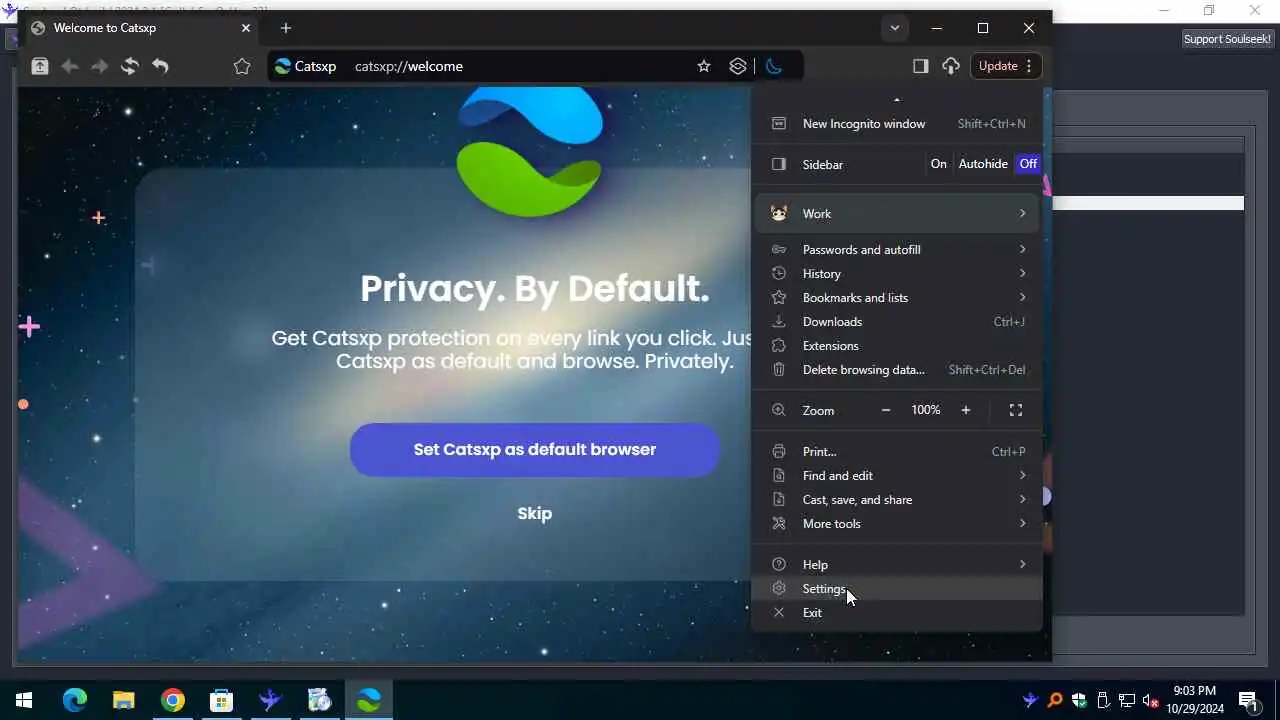The width and height of the screenshot is (1280, 720).
Task: Reload the page with refresh icon
Action: [130, 66]
